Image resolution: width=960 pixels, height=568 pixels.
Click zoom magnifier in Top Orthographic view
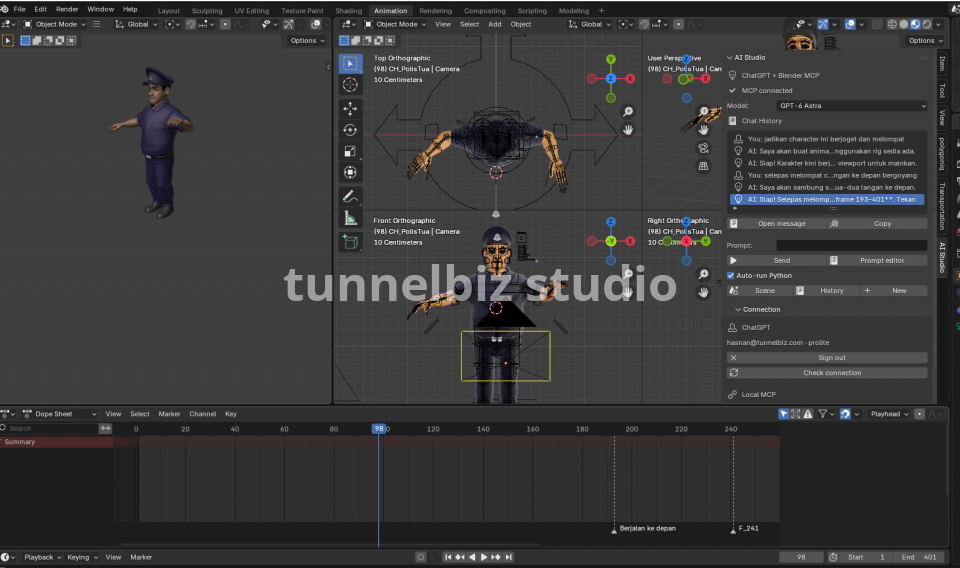pos(628,111)
